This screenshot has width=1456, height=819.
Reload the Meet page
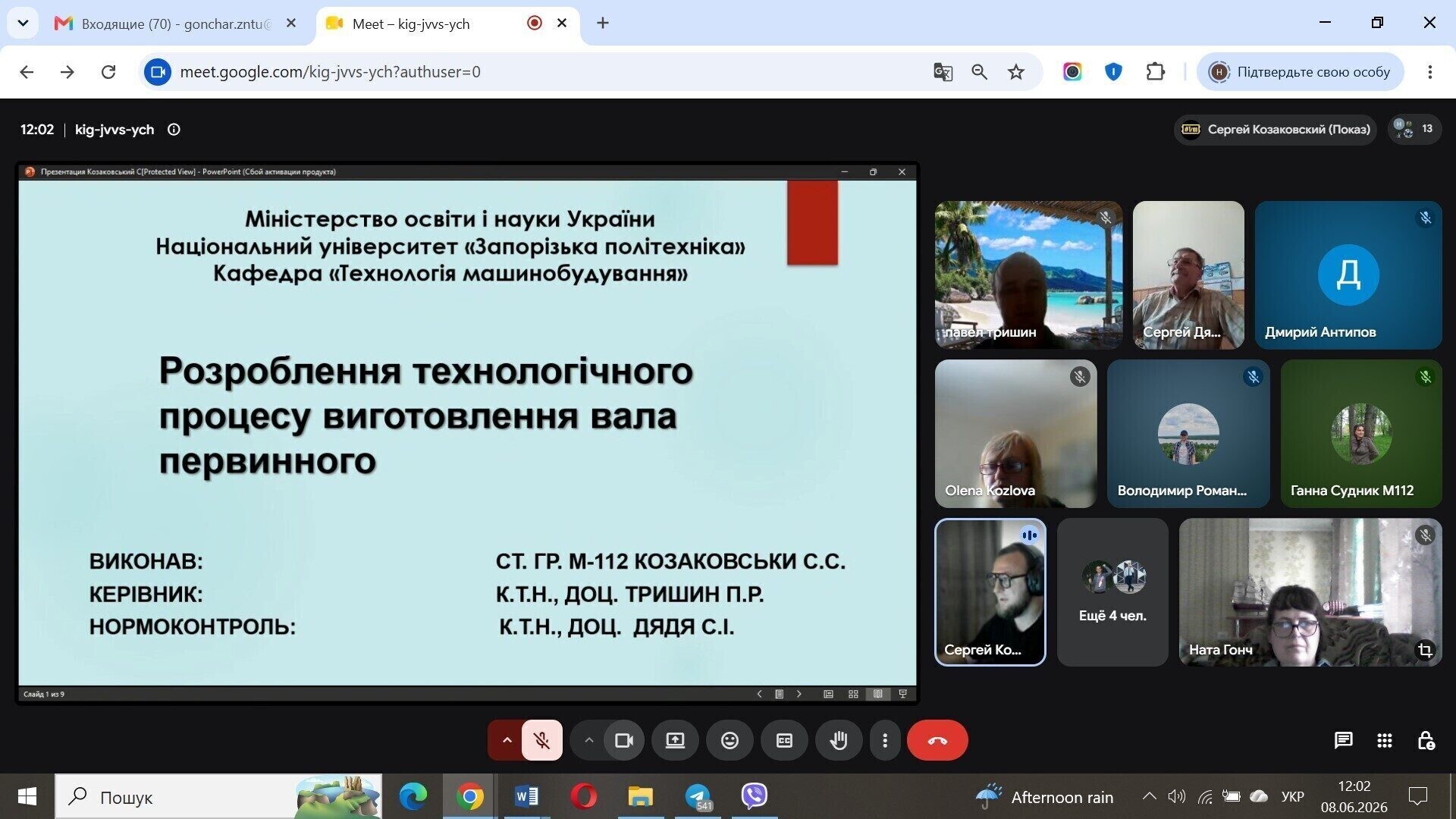pos(108,72)
